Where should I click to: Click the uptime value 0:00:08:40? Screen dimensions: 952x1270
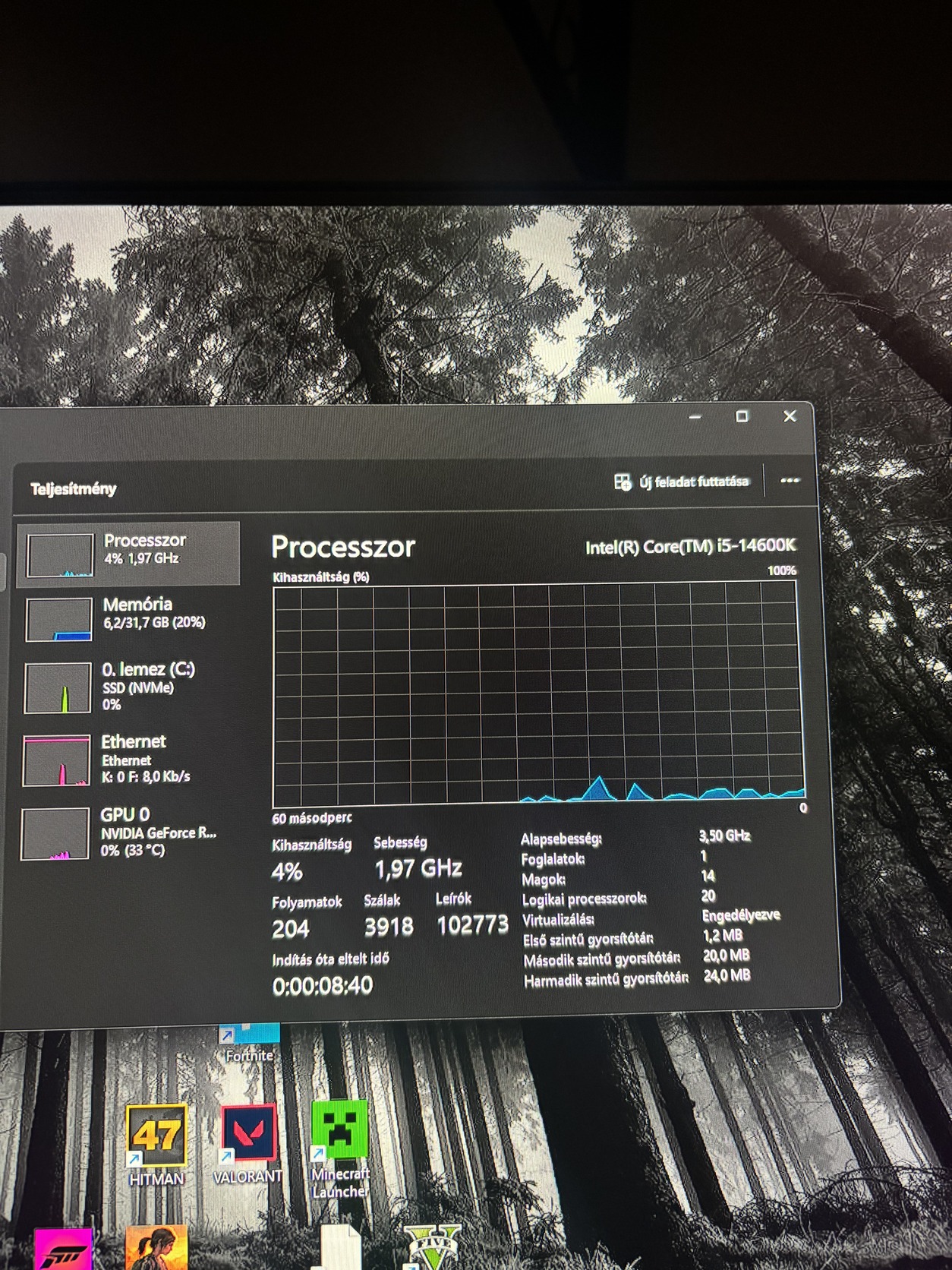323,986
